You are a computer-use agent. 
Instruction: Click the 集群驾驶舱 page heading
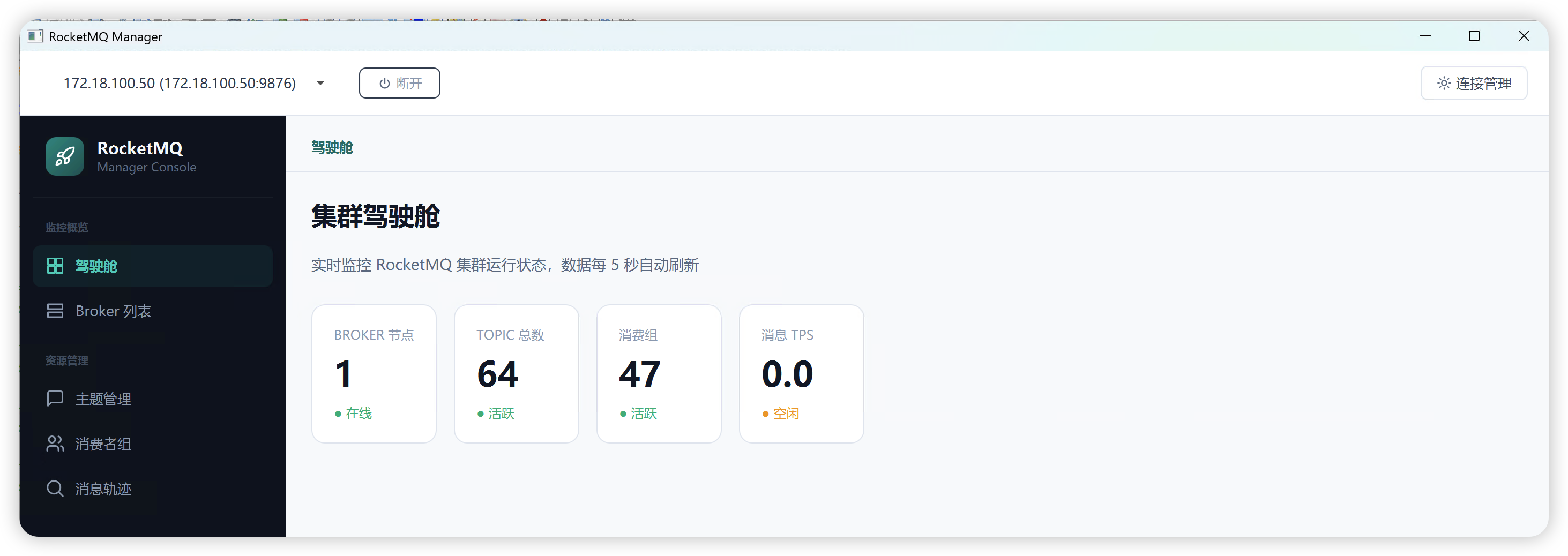pos(375,216)
